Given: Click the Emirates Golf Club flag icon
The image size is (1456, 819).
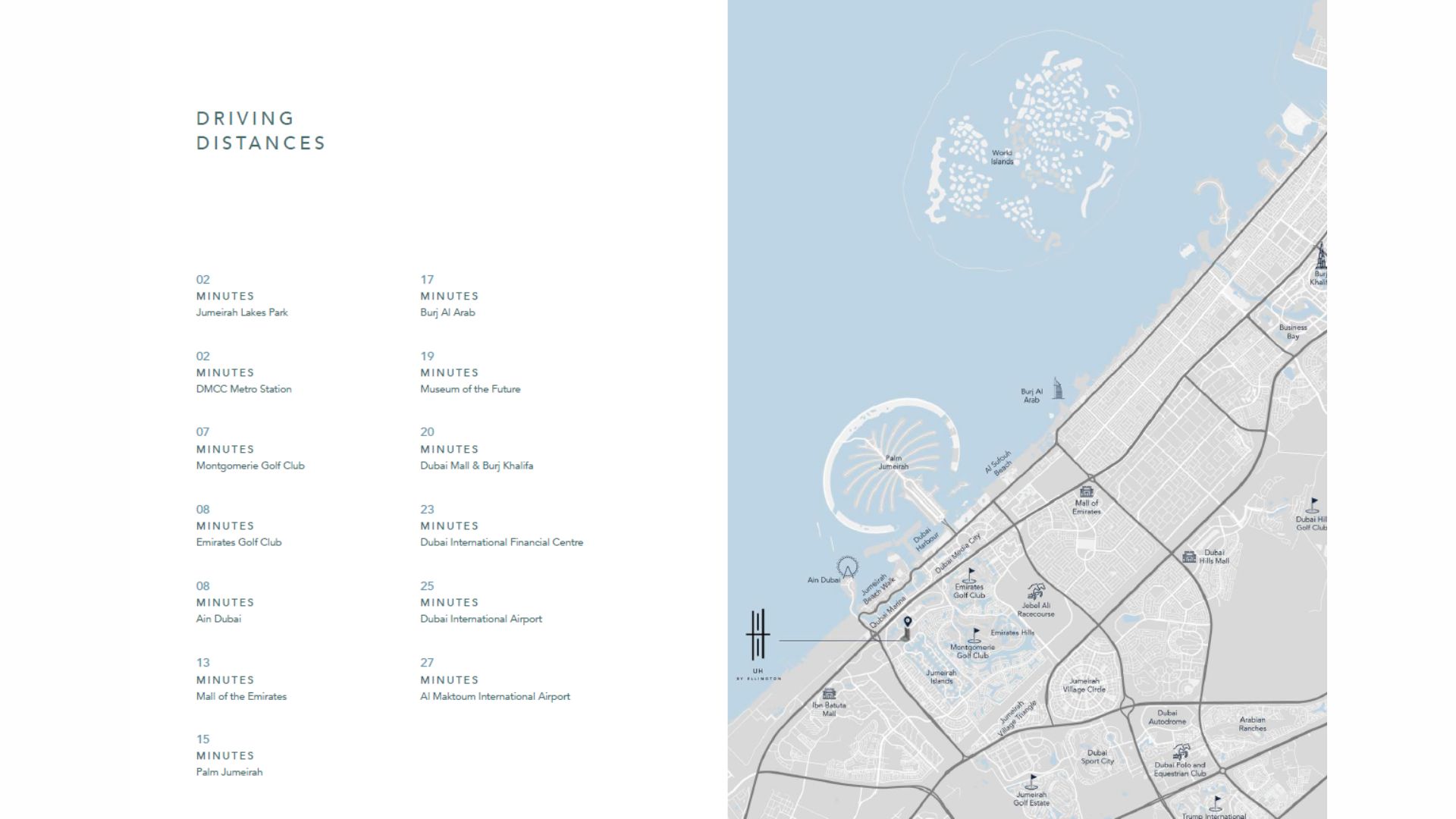Looking at the screenshot, I should (970, 575).
